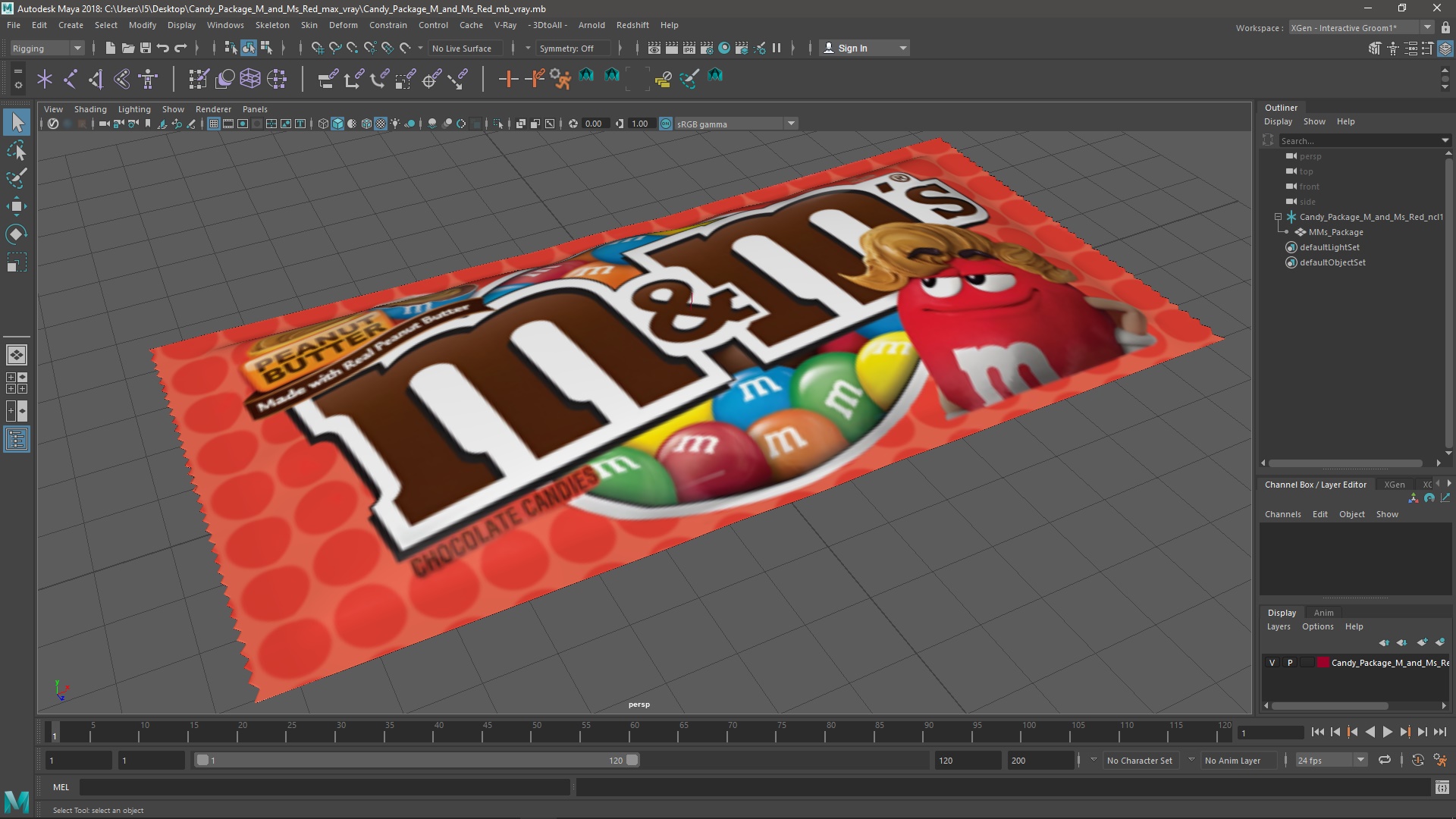Toggle layer visibility V box
Viewport: 1456px width, 819px height.
tap(1272, 662)
